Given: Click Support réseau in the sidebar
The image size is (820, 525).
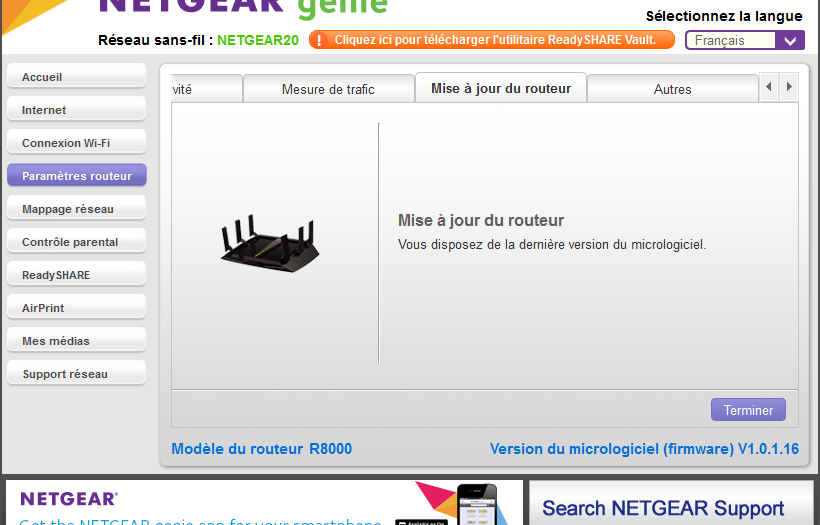Looking at the screenshot, I should point(76,374).
